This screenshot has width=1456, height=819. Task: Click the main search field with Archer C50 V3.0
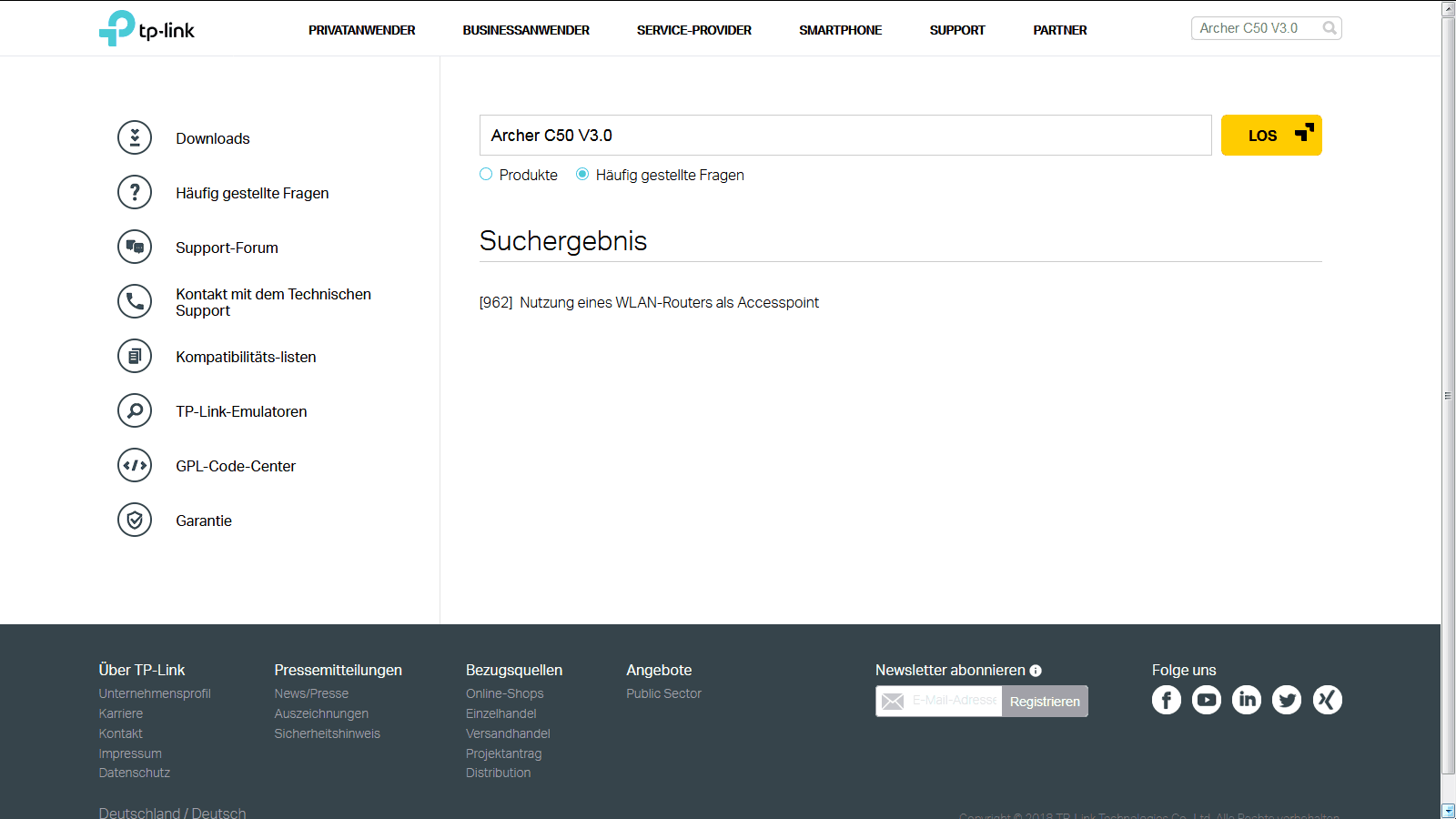pos(845,135)
